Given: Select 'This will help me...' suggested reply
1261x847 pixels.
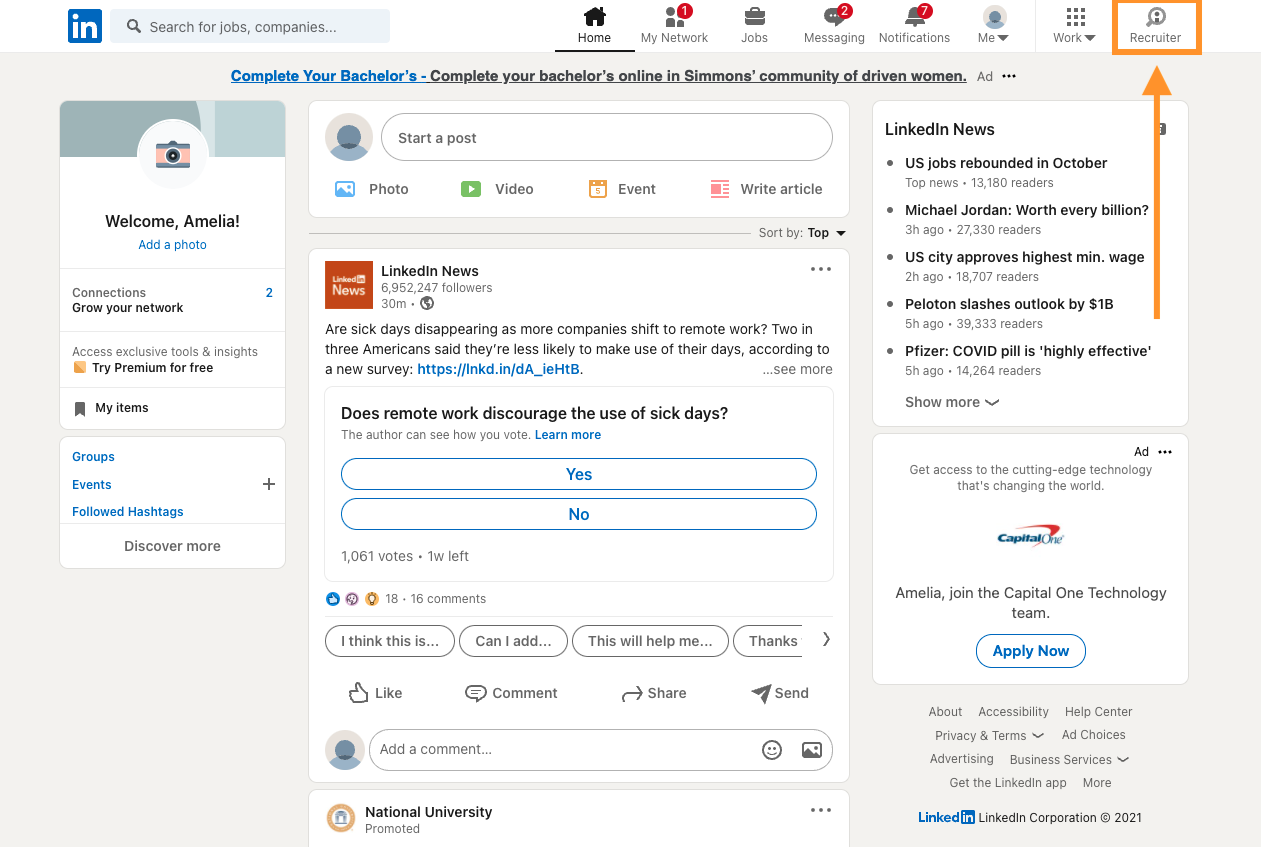Looking at the screenshot, I should [x=650, y=641].
